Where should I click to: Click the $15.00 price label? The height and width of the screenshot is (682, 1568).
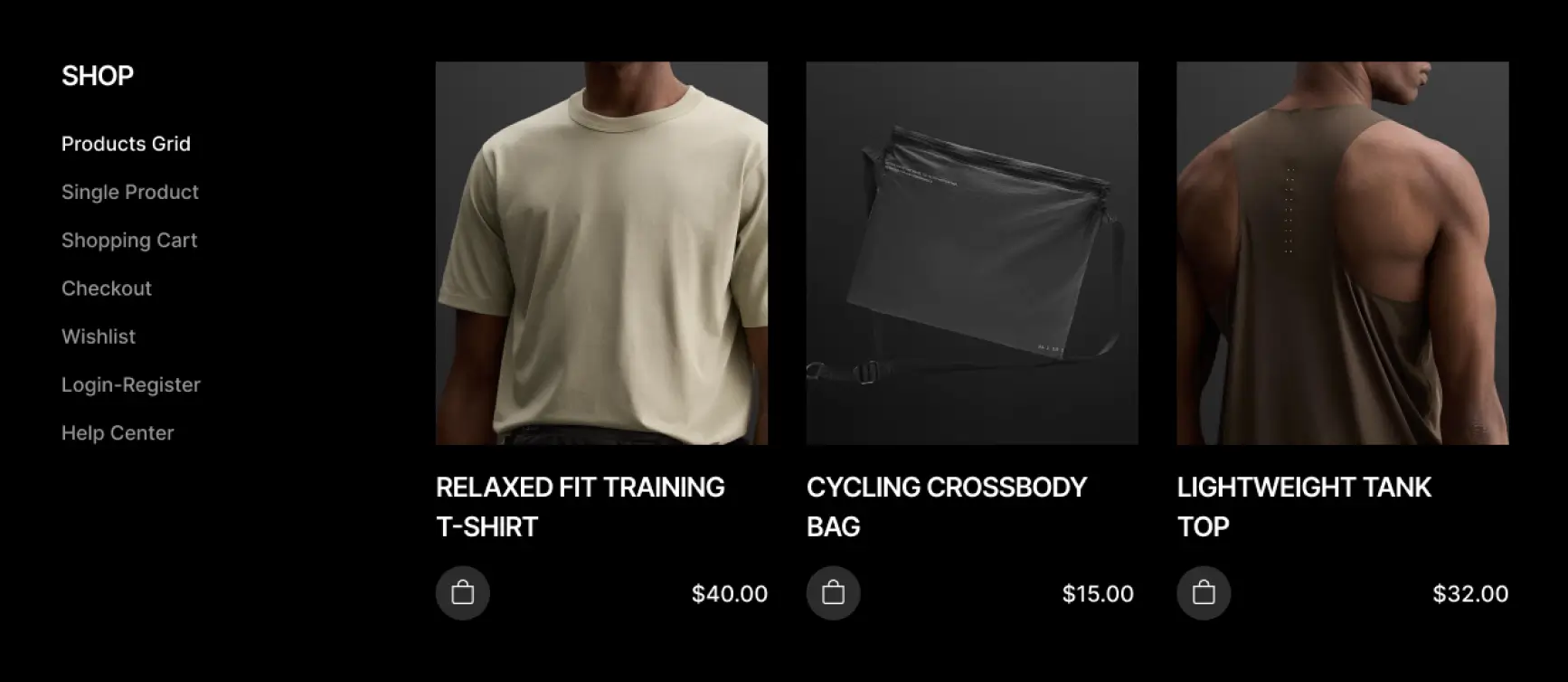click(x=1098, y=594)
